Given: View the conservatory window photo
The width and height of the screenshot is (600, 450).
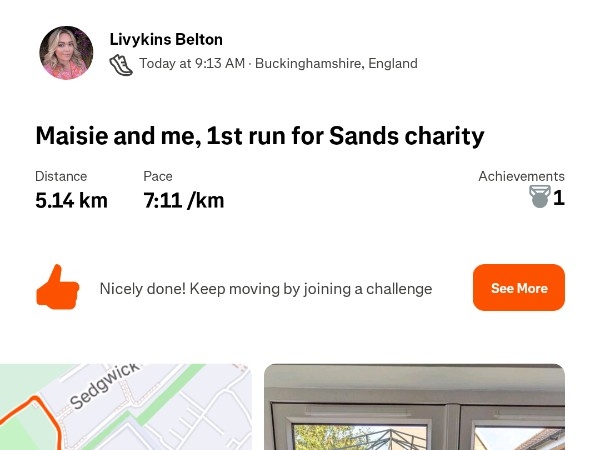Looking at the screenshot, I should click(x=414, y=407).
